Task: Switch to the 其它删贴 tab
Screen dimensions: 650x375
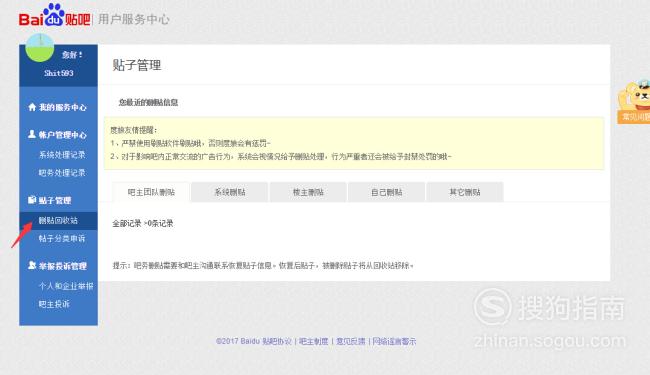Action: [x=465, y=192]
